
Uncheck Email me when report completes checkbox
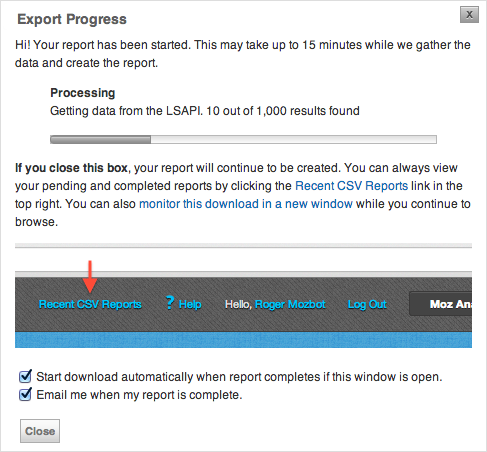(x=26, y=394)
